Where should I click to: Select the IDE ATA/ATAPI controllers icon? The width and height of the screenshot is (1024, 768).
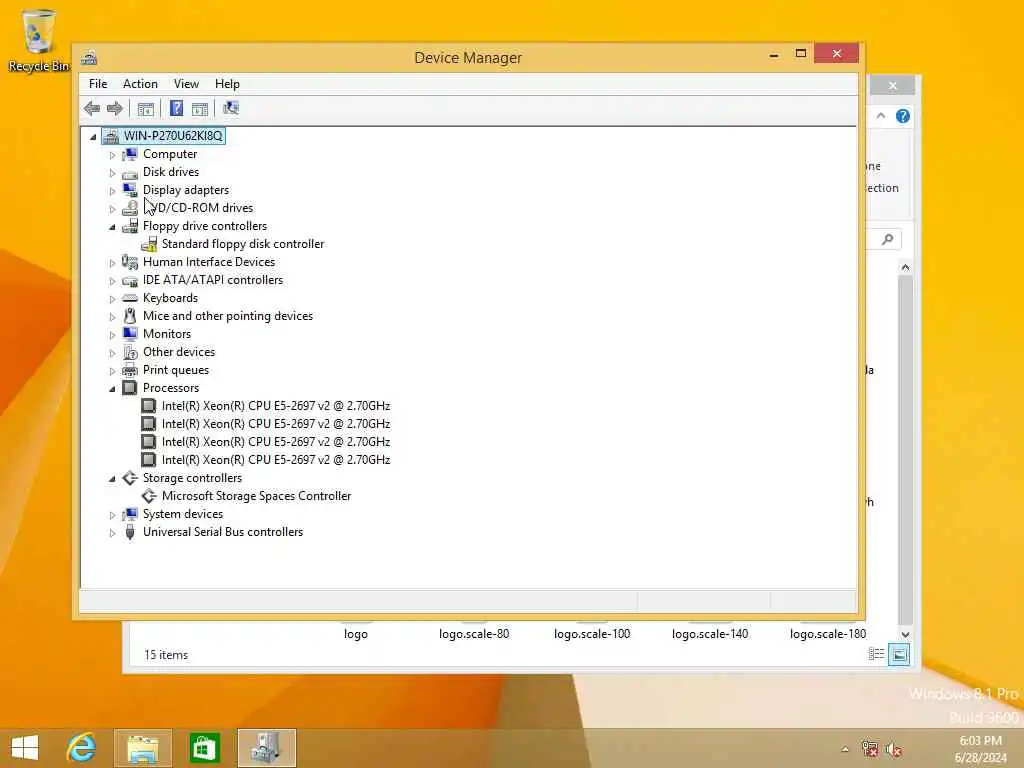pos(130,280)
